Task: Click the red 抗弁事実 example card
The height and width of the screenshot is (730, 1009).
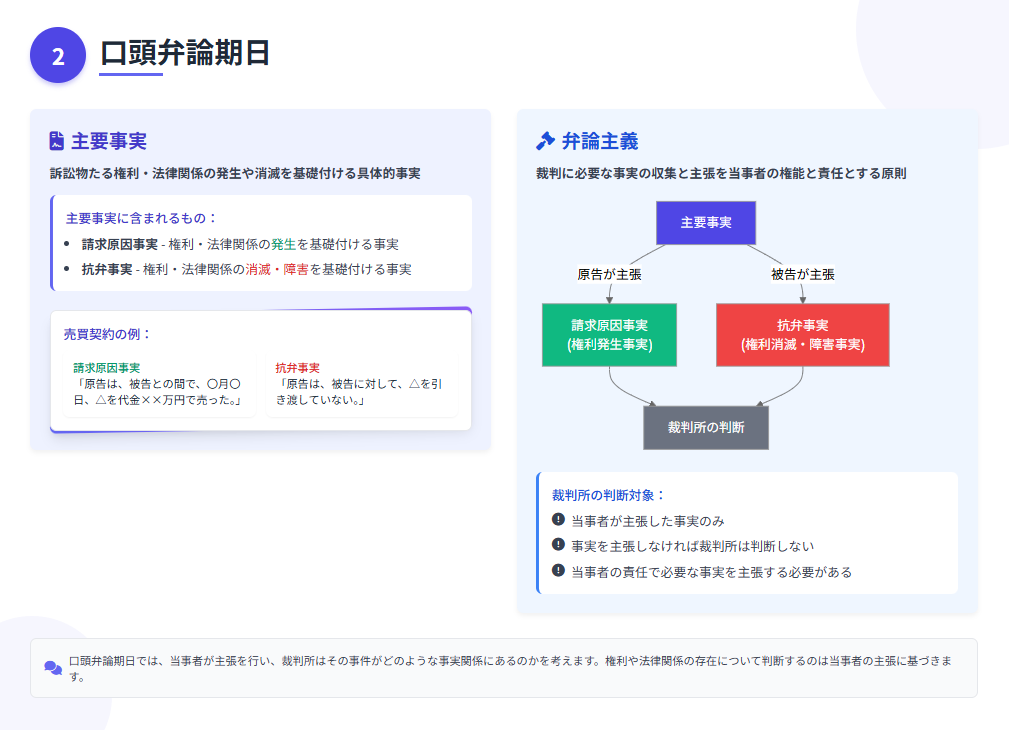Action: click(360, 384)
